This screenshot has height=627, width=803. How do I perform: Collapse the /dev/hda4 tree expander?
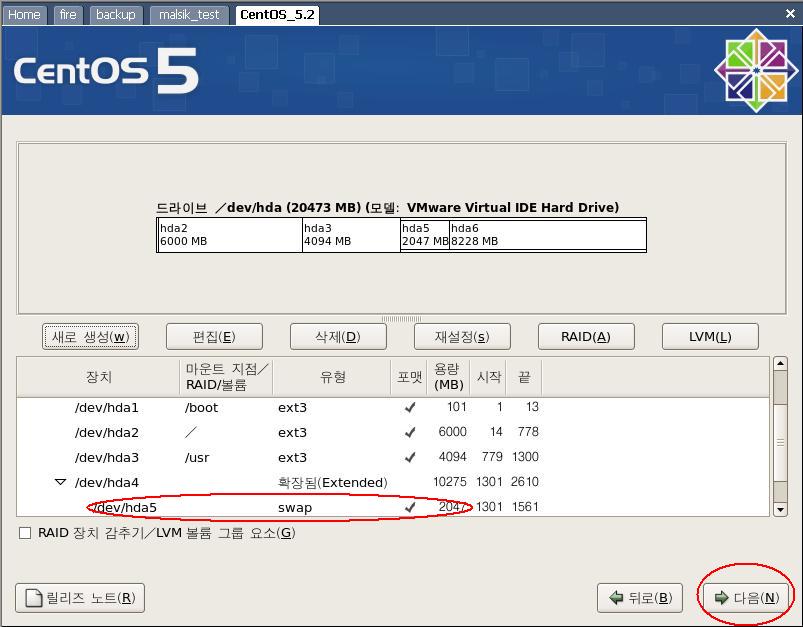click(x=60, y=482)
